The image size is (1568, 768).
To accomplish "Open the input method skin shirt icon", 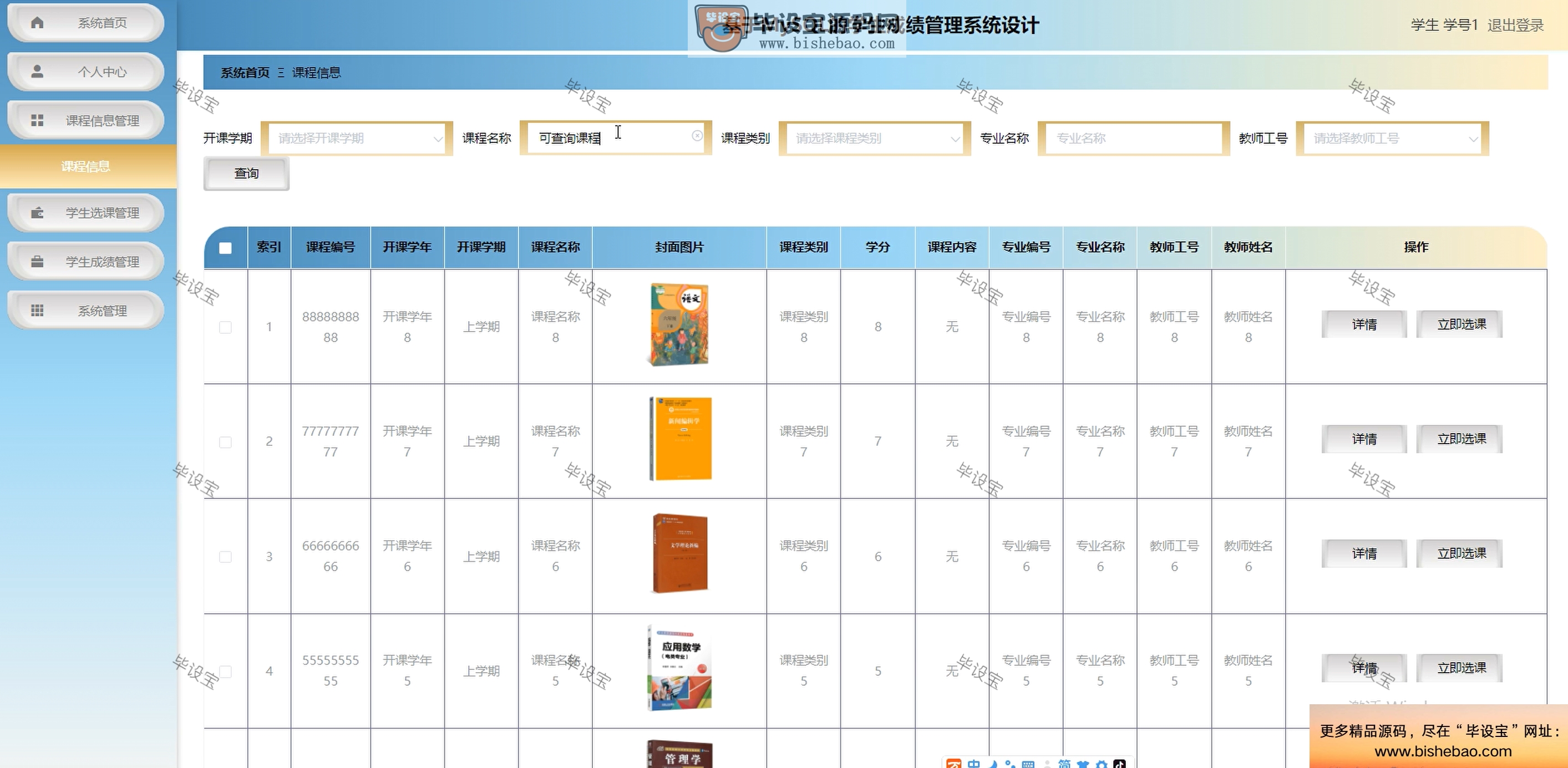I will coord(1083,764).
